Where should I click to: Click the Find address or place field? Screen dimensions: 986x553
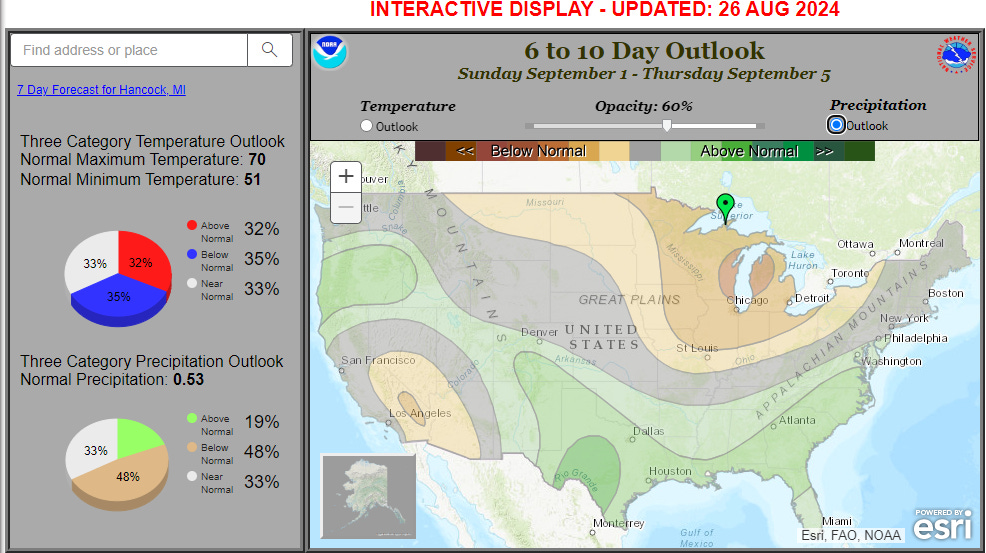click(x=129, y=50)
